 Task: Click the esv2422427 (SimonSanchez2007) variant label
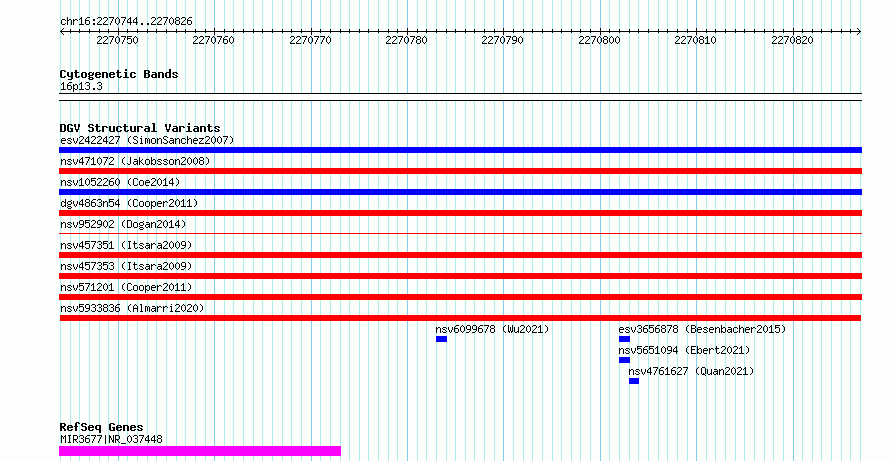pos(147,140)
